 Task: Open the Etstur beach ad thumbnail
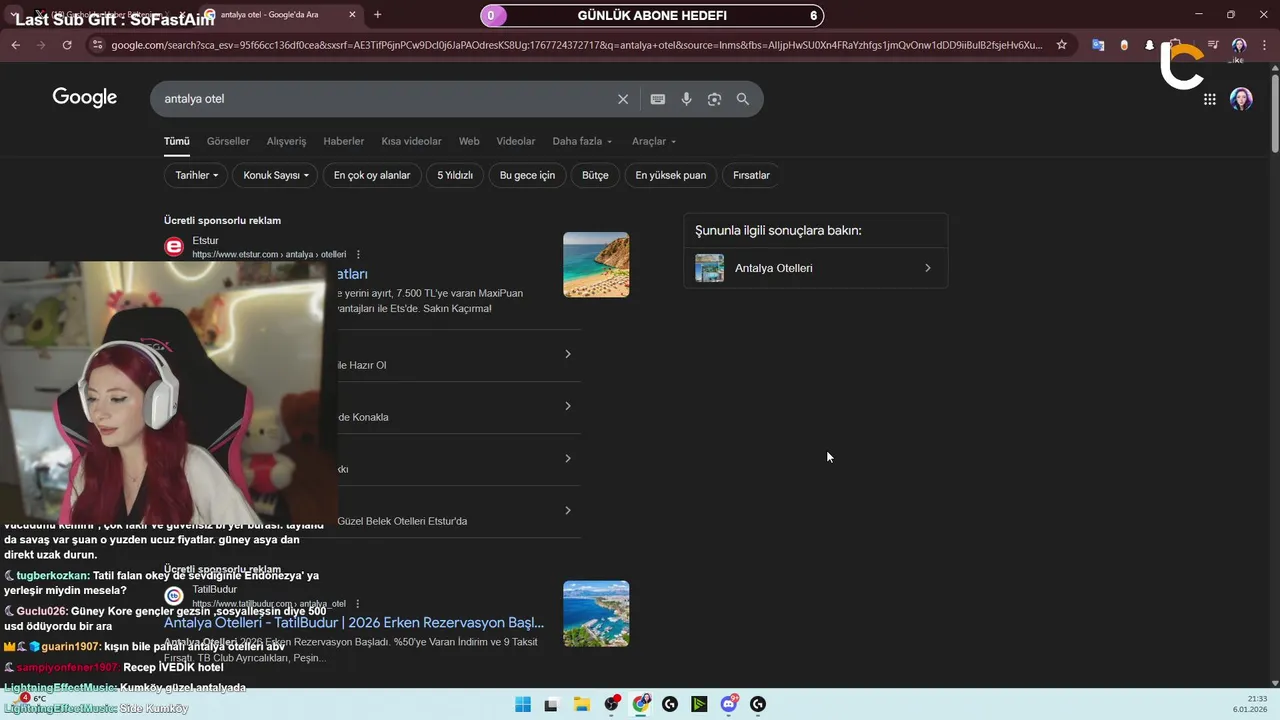coord(596,265)
